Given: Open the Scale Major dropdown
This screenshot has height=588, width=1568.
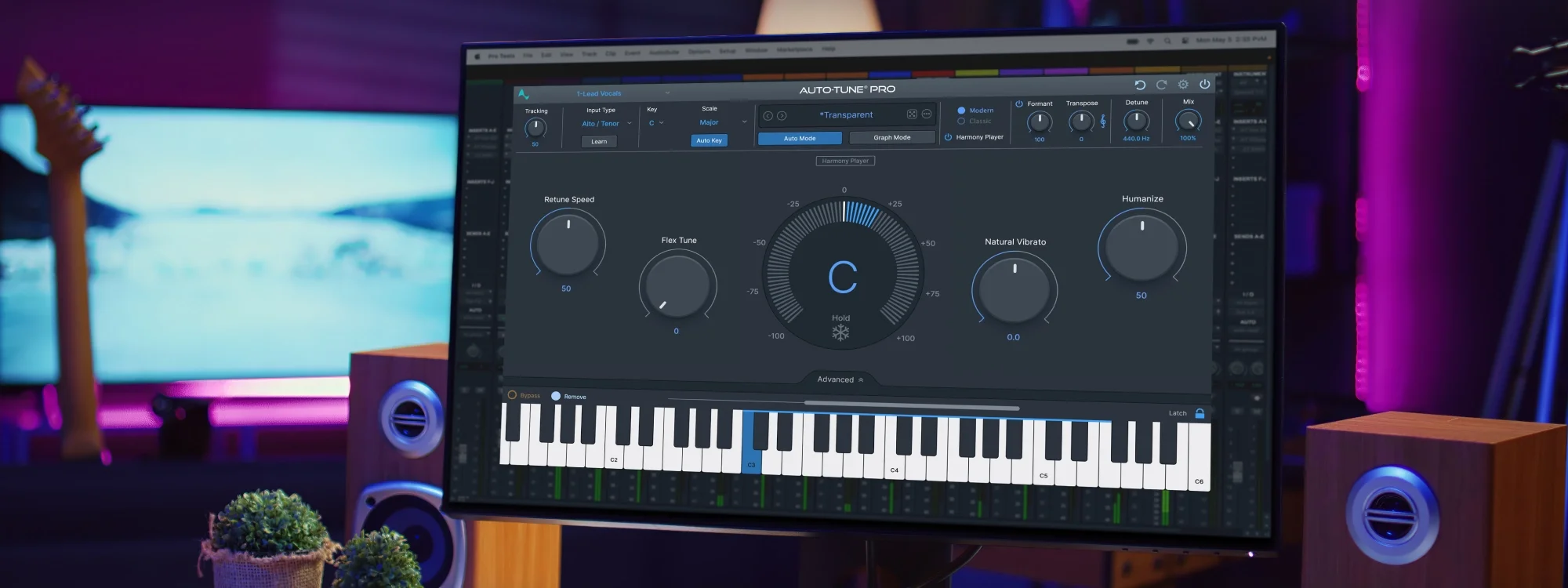Looking at the screenshot, I should click(x=723, y=122).
